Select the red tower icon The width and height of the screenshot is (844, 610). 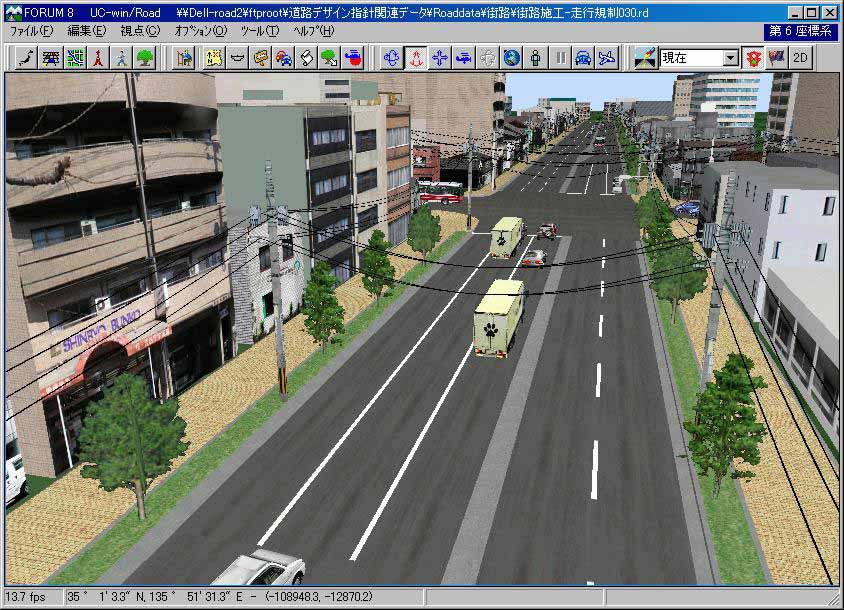(98, 58)
